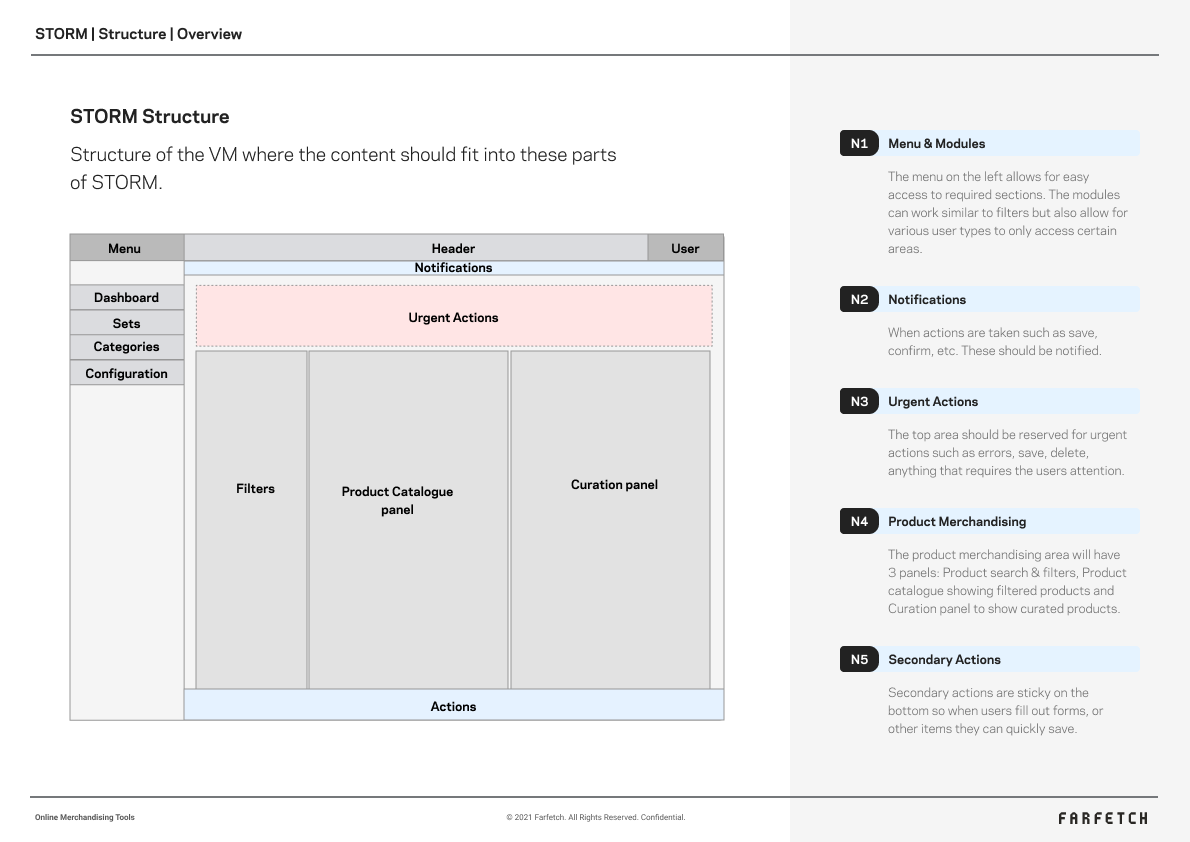Open Categories in the wireframe menu
Viewport: 1190px width, 842px height.
pos(127,347)
